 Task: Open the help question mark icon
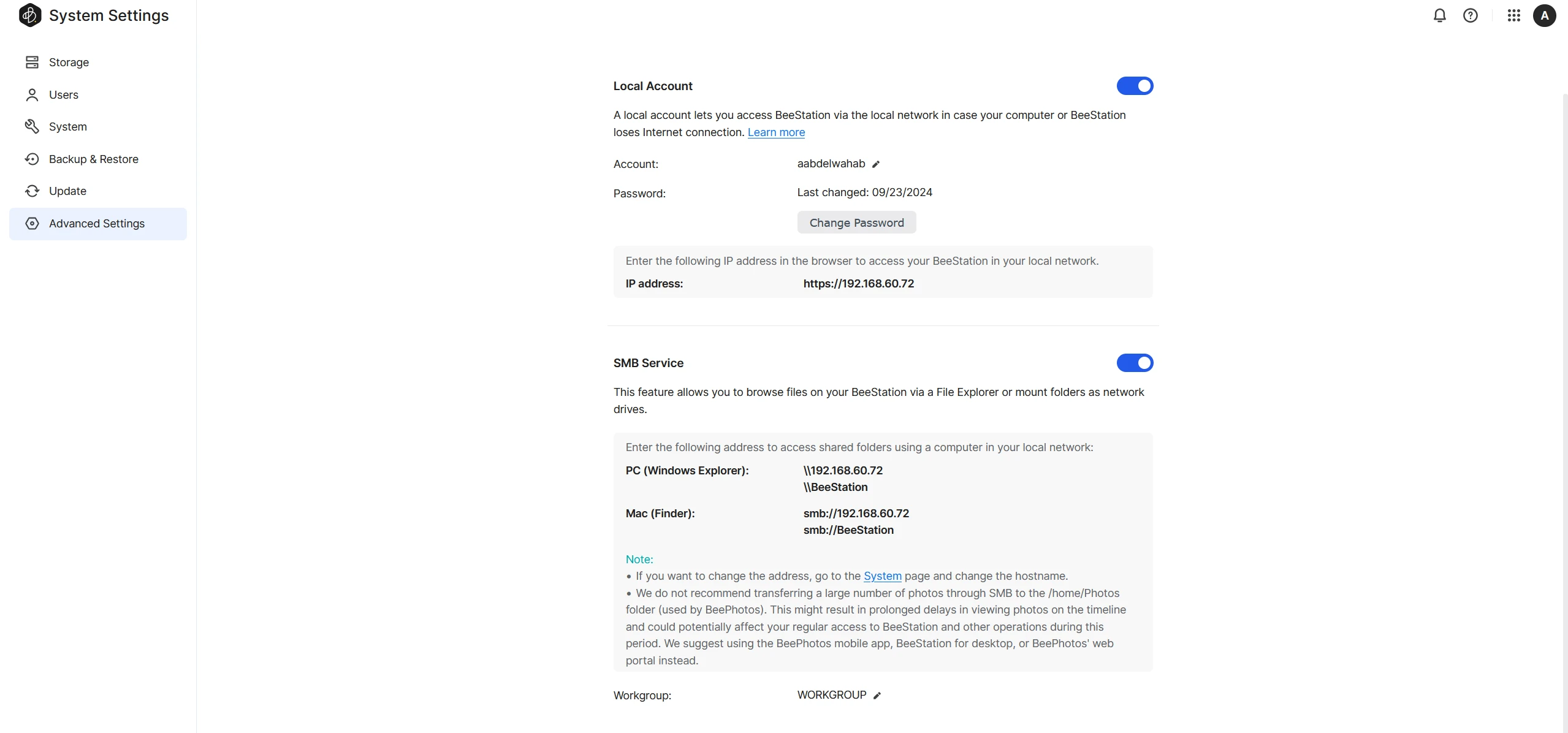tap(1471, 15)
